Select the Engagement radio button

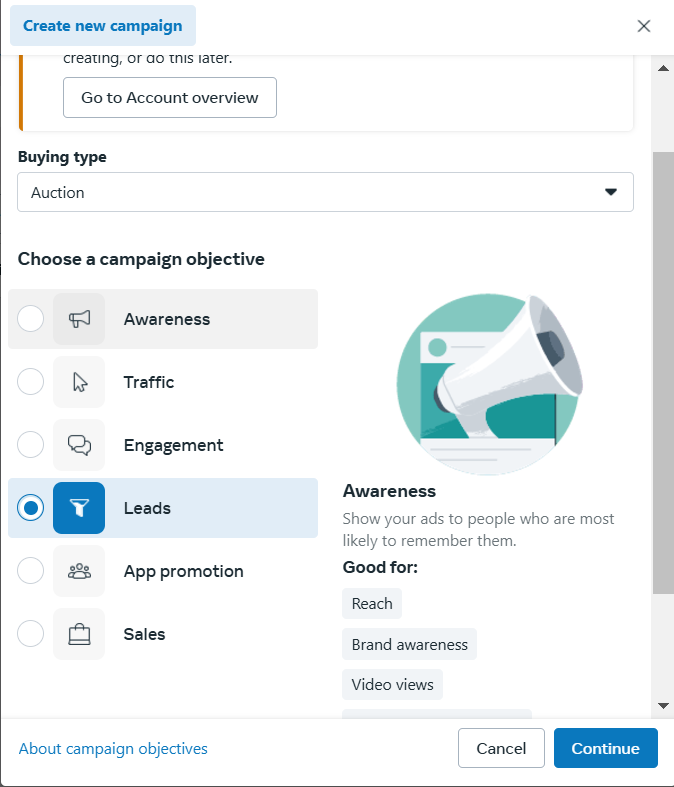point(31,445)
